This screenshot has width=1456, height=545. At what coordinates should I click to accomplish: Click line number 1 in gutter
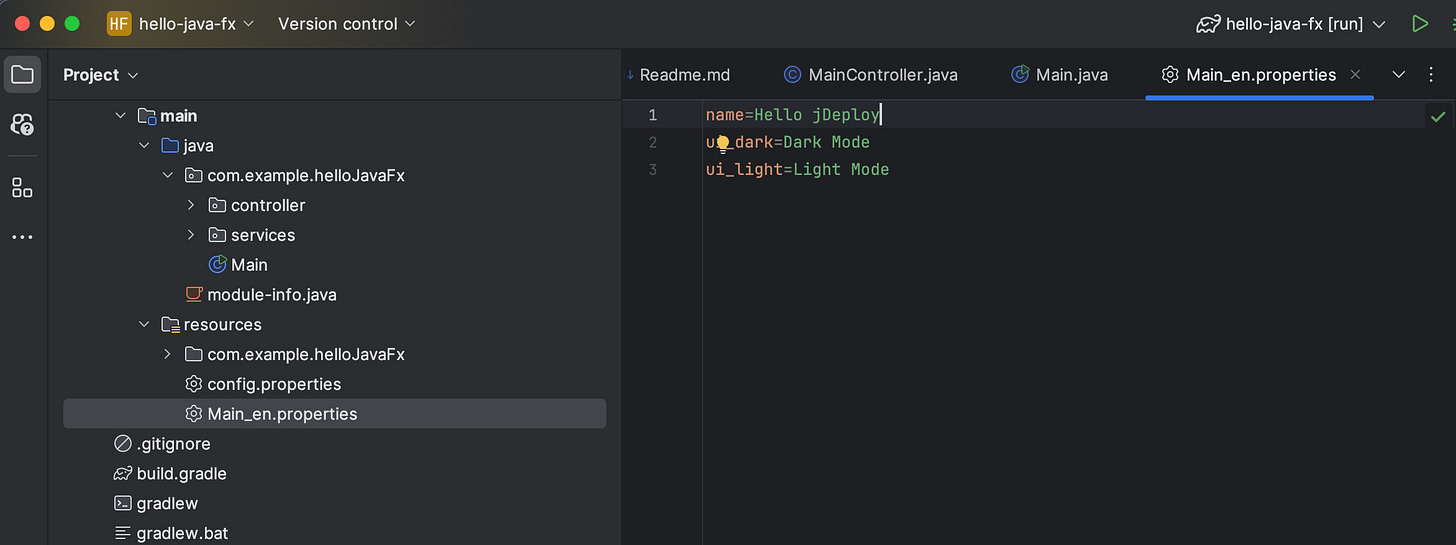652,116
